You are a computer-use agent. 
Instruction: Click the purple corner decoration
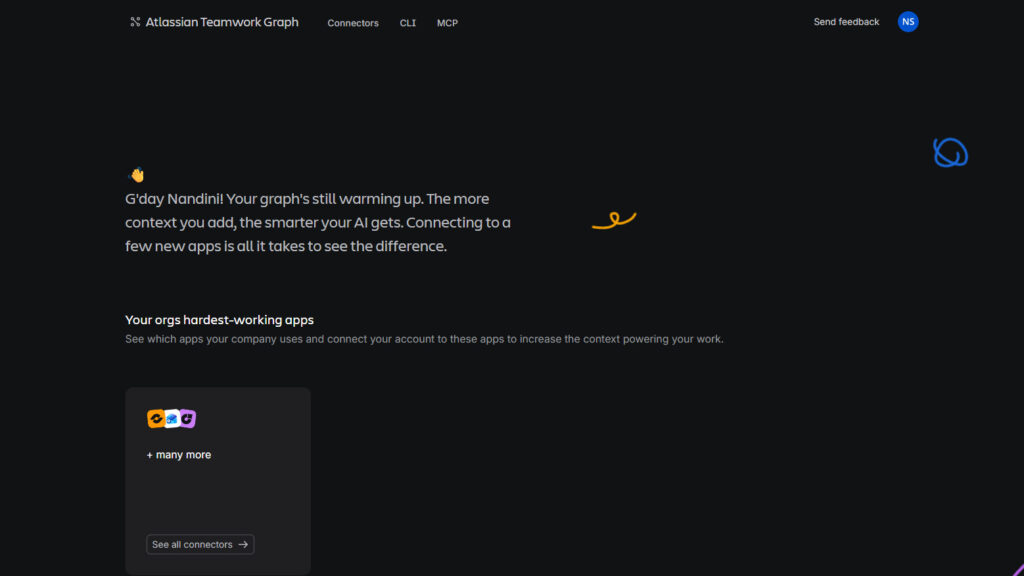[1018, 570]
